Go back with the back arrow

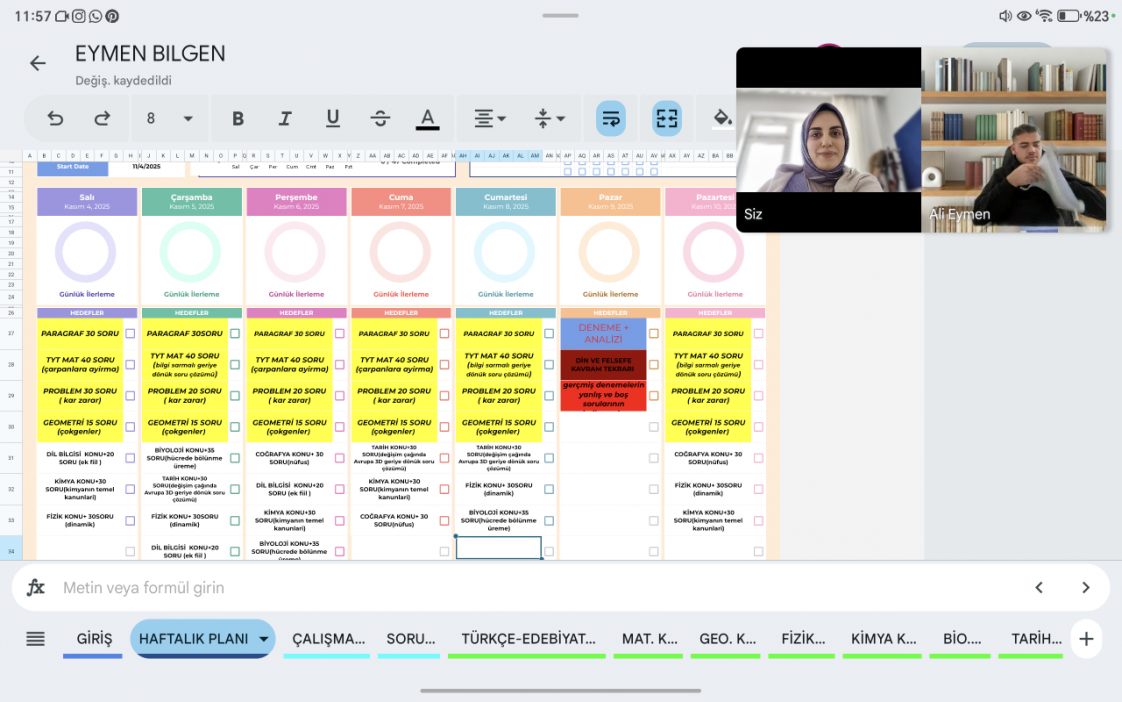point(38,64)
